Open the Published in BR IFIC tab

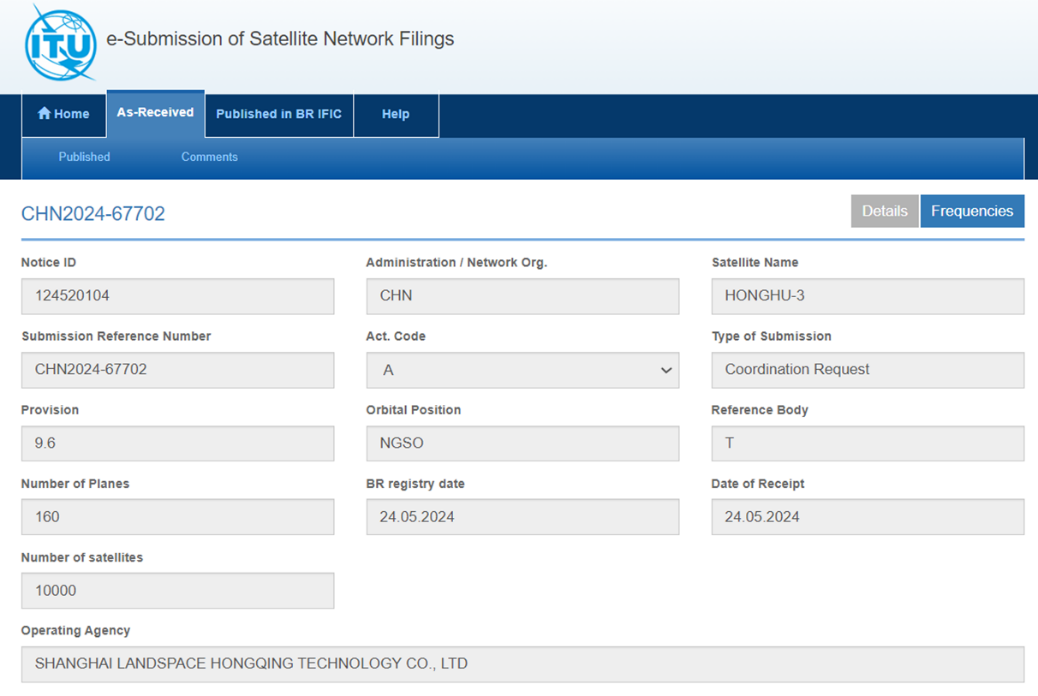(x=279, y=114)
